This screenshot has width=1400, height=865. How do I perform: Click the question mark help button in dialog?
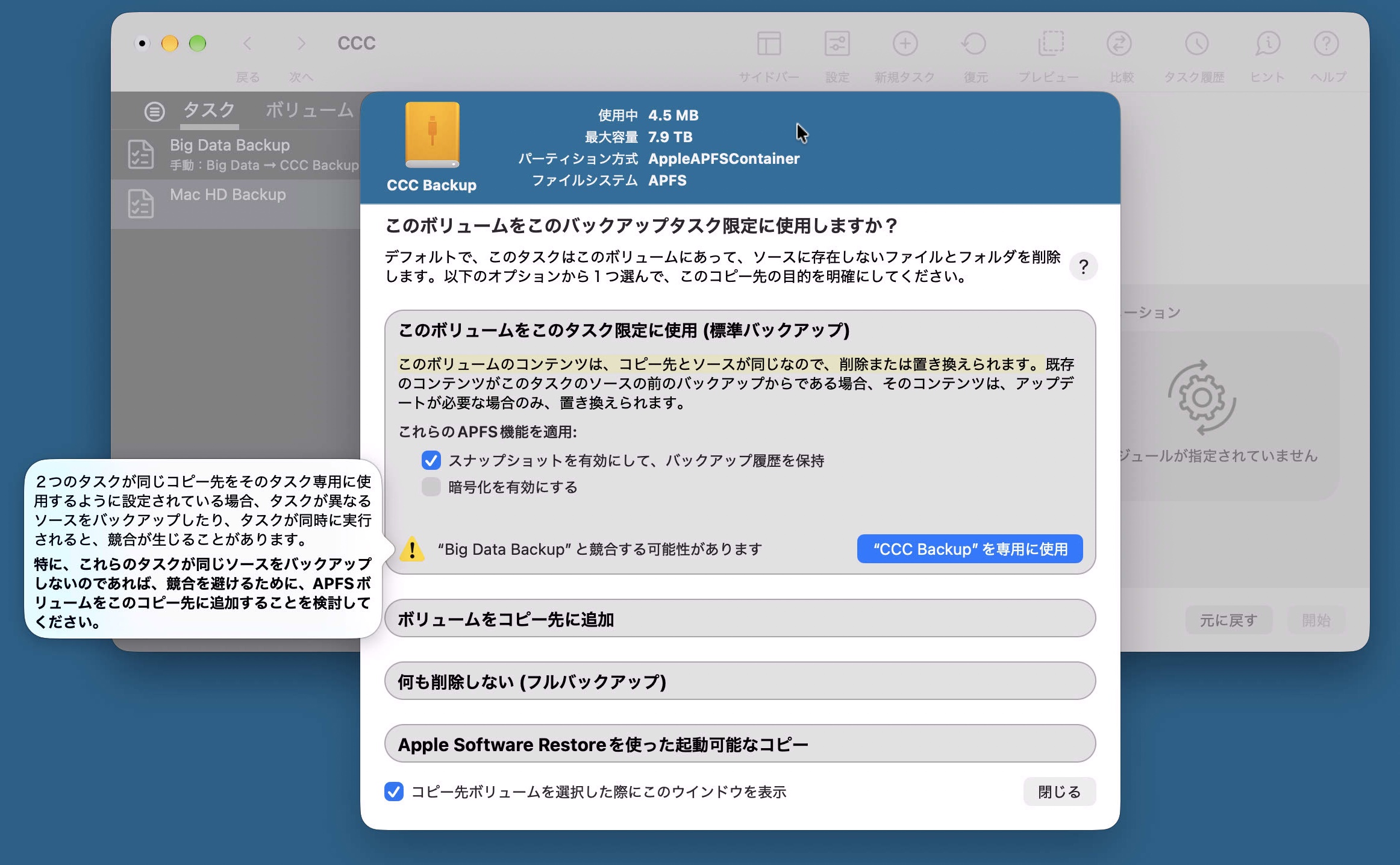coord(1083,267)
